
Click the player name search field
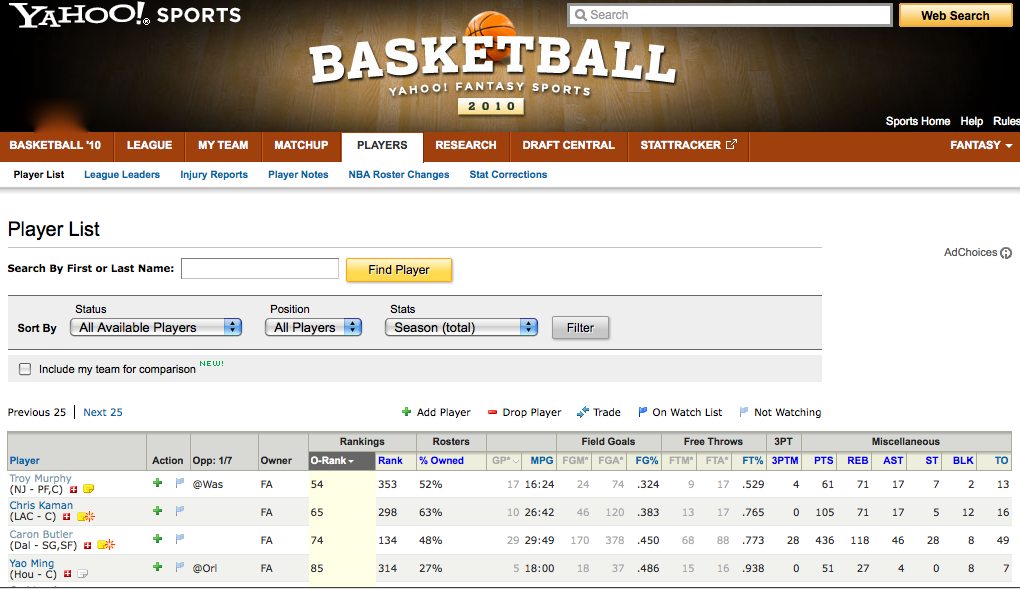coord(260,268)
